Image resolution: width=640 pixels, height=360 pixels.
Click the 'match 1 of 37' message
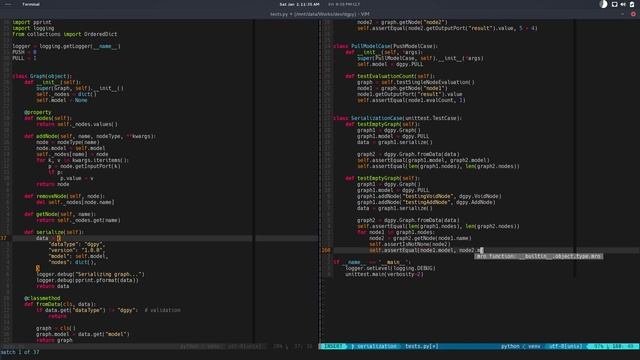(x=20, y=352)
